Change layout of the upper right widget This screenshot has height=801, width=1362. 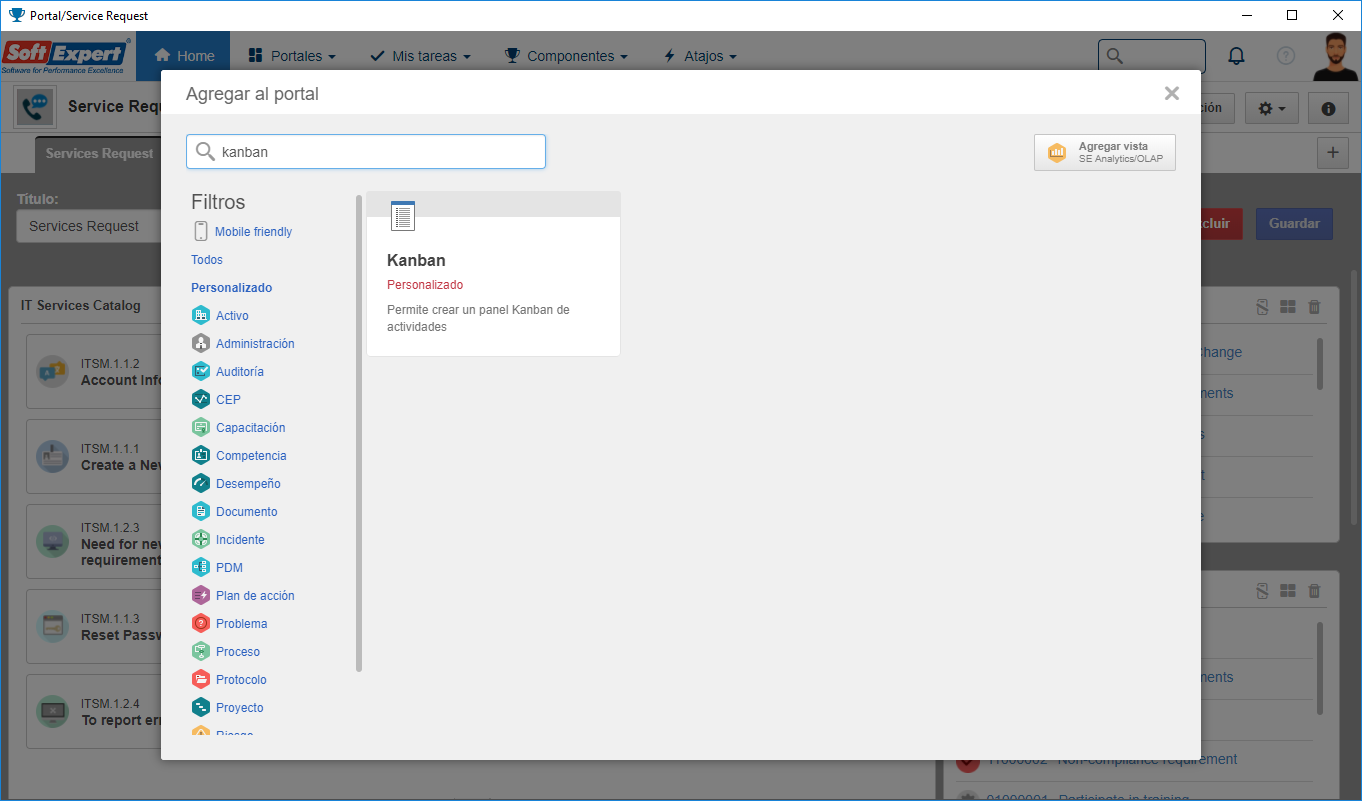[x=1288, y=308]
